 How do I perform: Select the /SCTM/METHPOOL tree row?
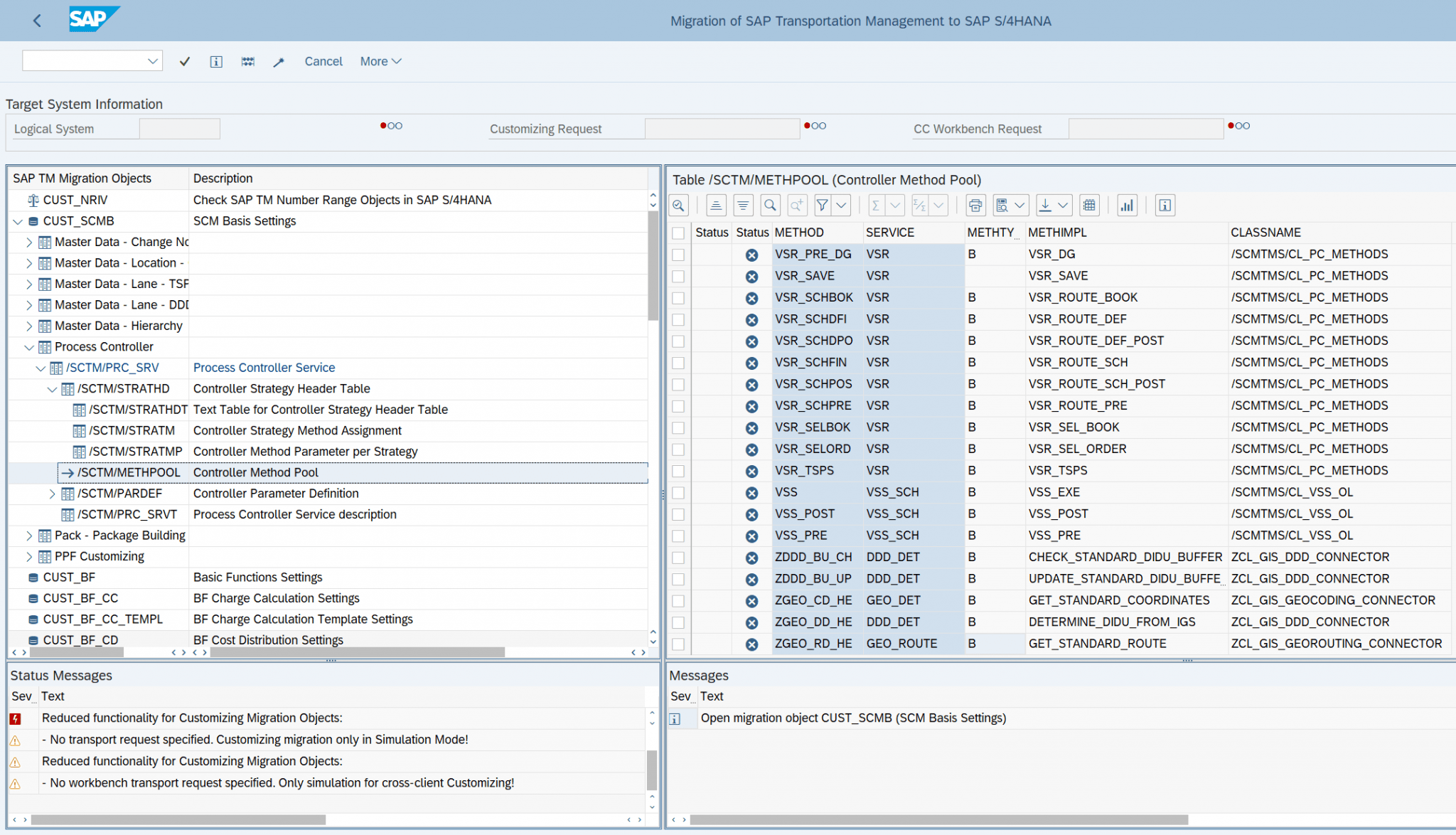click(x=353, y=472)
